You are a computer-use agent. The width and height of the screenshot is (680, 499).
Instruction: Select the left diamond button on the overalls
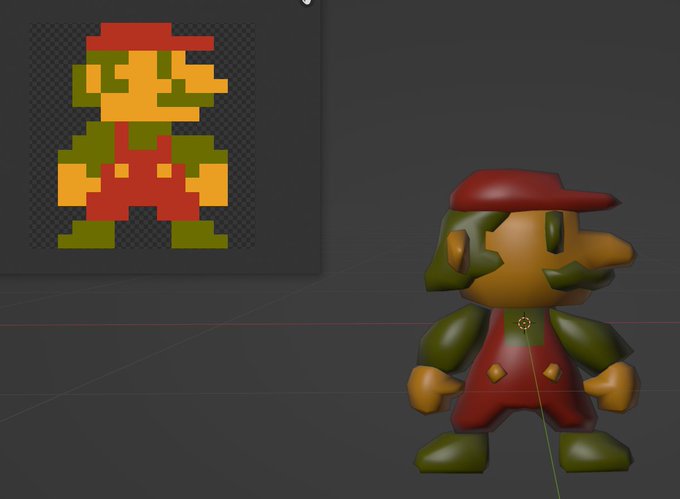tap(495, 372)
